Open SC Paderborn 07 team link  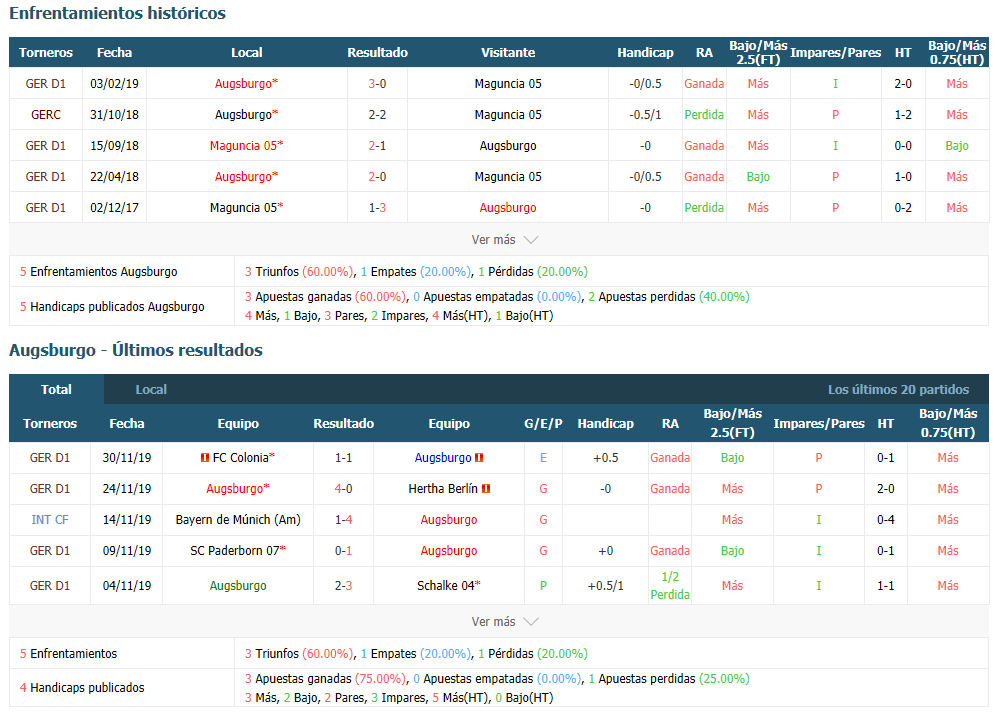(x=237, y=551)
